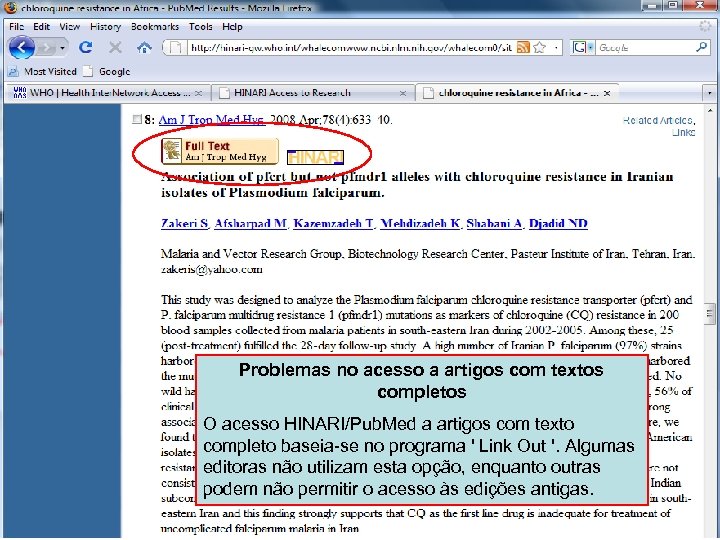The height and width of the screenshot is (540, 720).
Task: Reload the current page
Action: tap(85, 47)
